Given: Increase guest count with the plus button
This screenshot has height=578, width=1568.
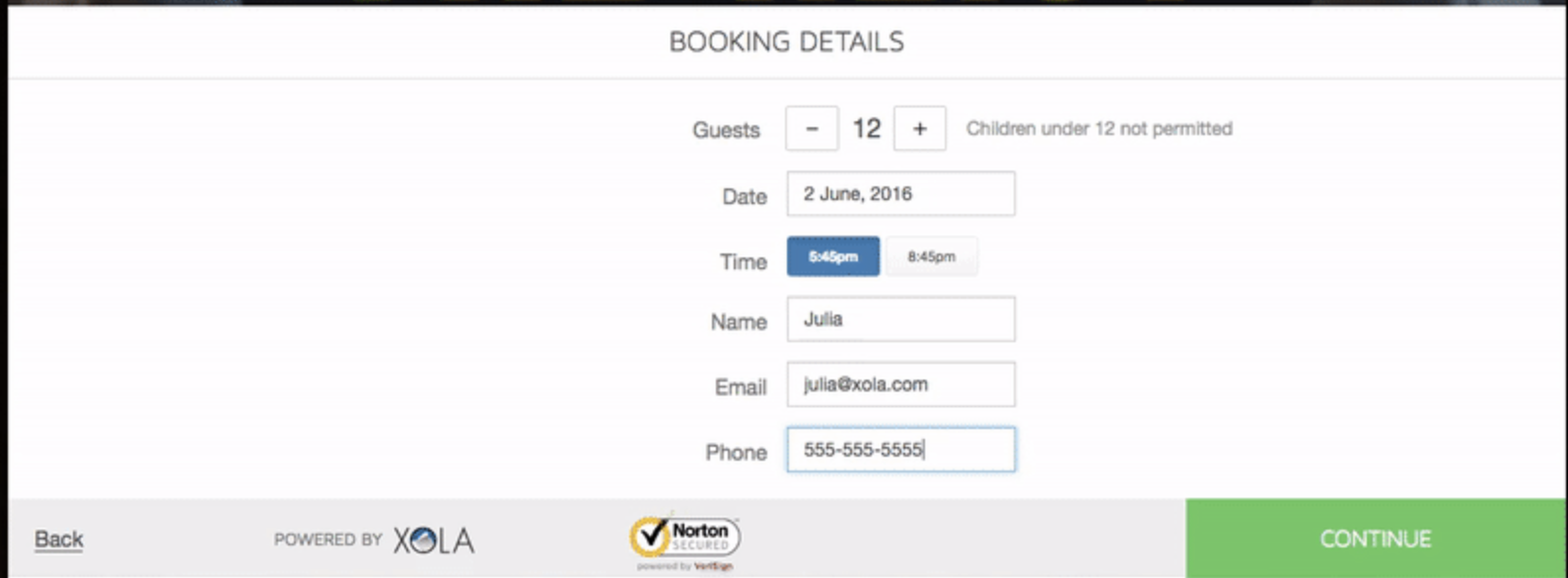Looking at the screenshot, I should coord(919,128).
